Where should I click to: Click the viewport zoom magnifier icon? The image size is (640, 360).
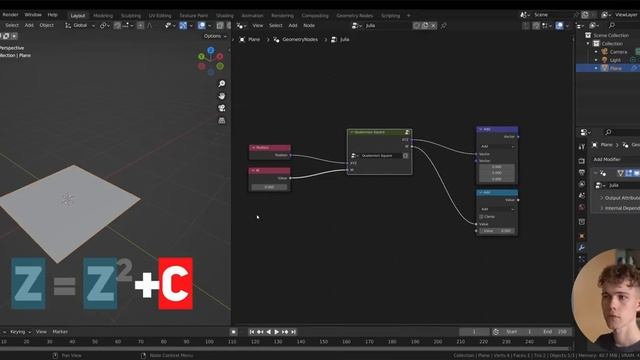(x=222, y=84)
